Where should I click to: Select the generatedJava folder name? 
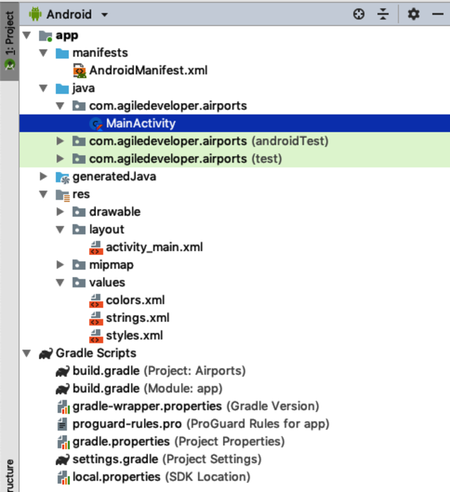tap(114, 176)
